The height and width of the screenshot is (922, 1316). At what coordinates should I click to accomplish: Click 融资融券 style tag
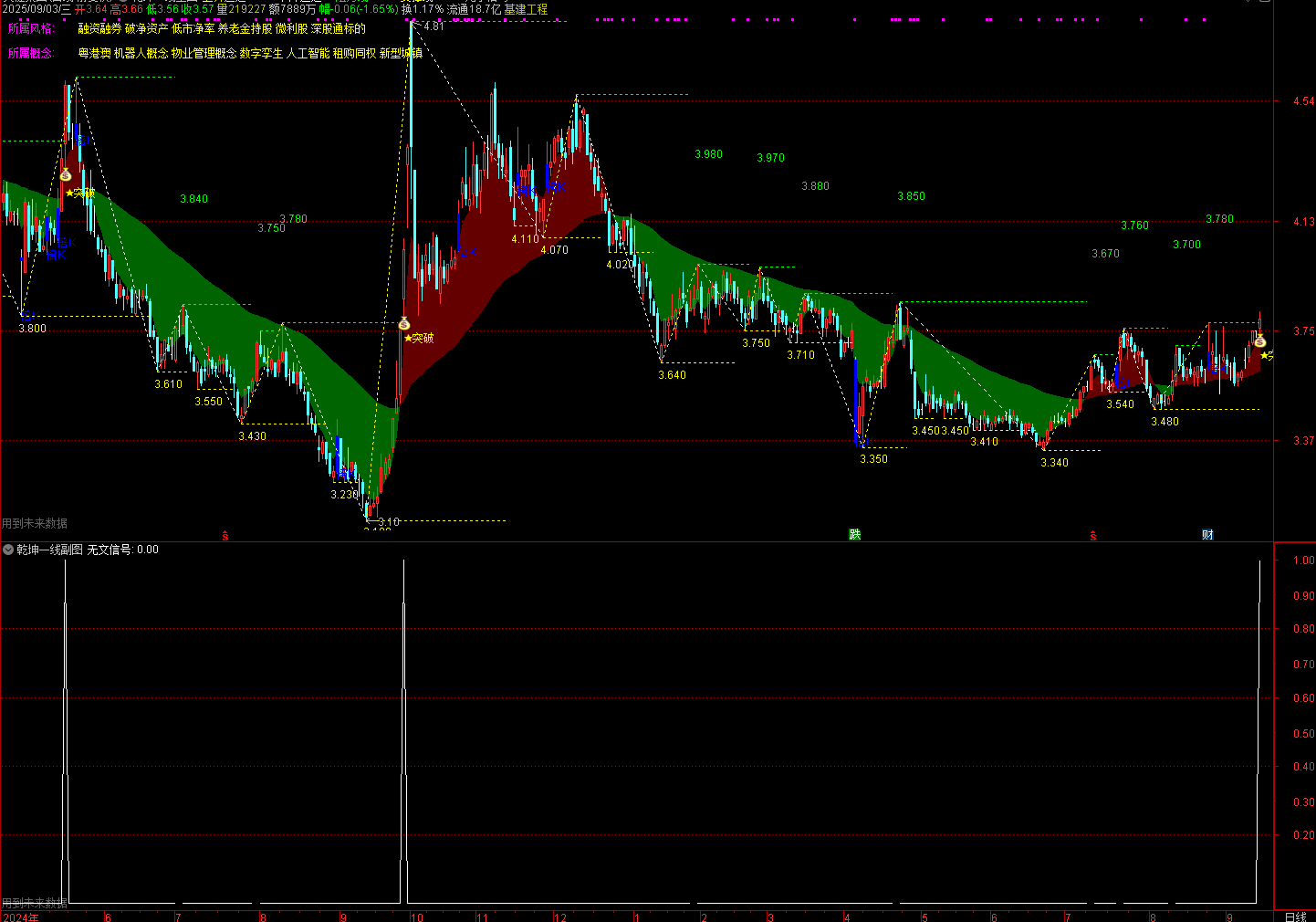pos(99,29)
